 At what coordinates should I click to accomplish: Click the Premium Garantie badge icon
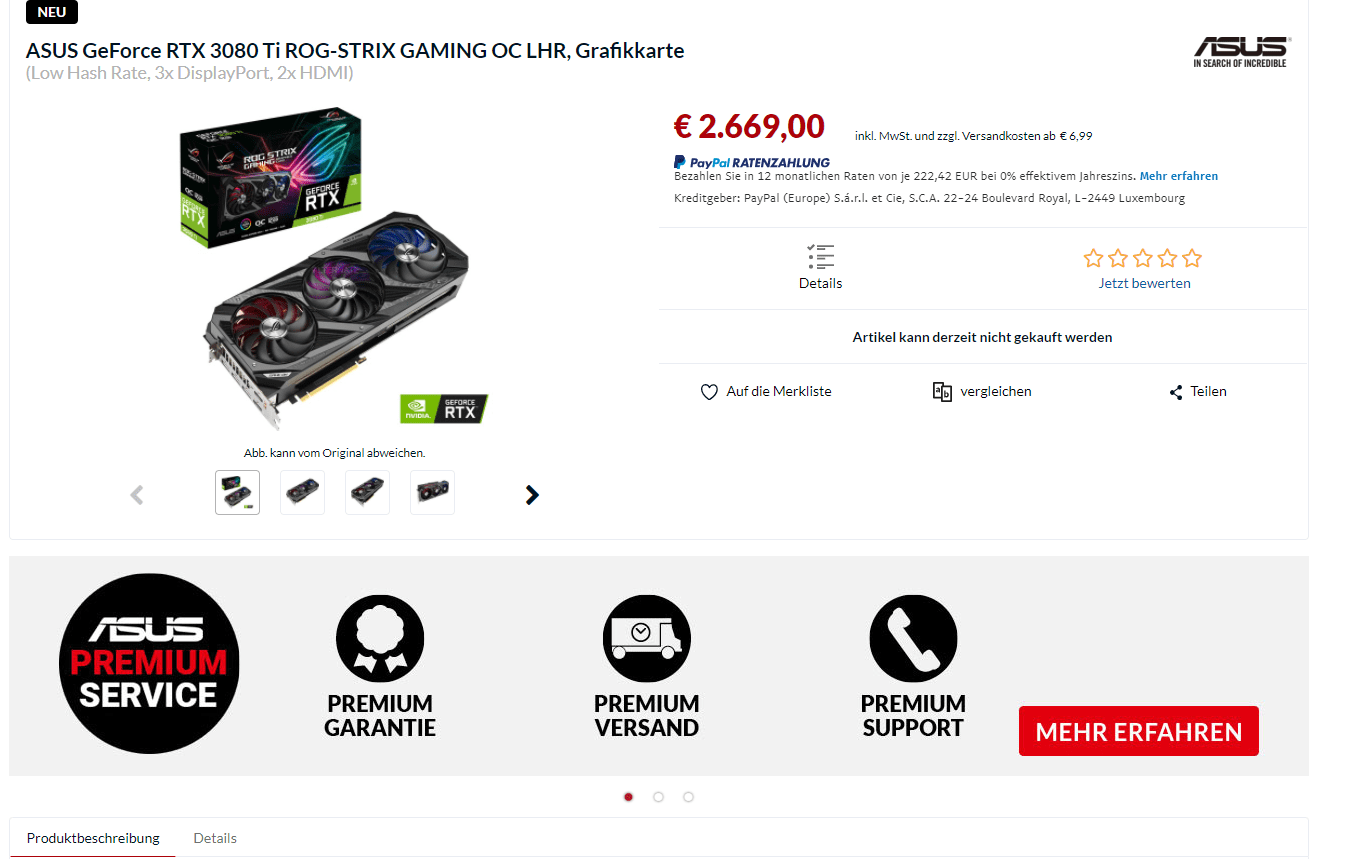380,639
